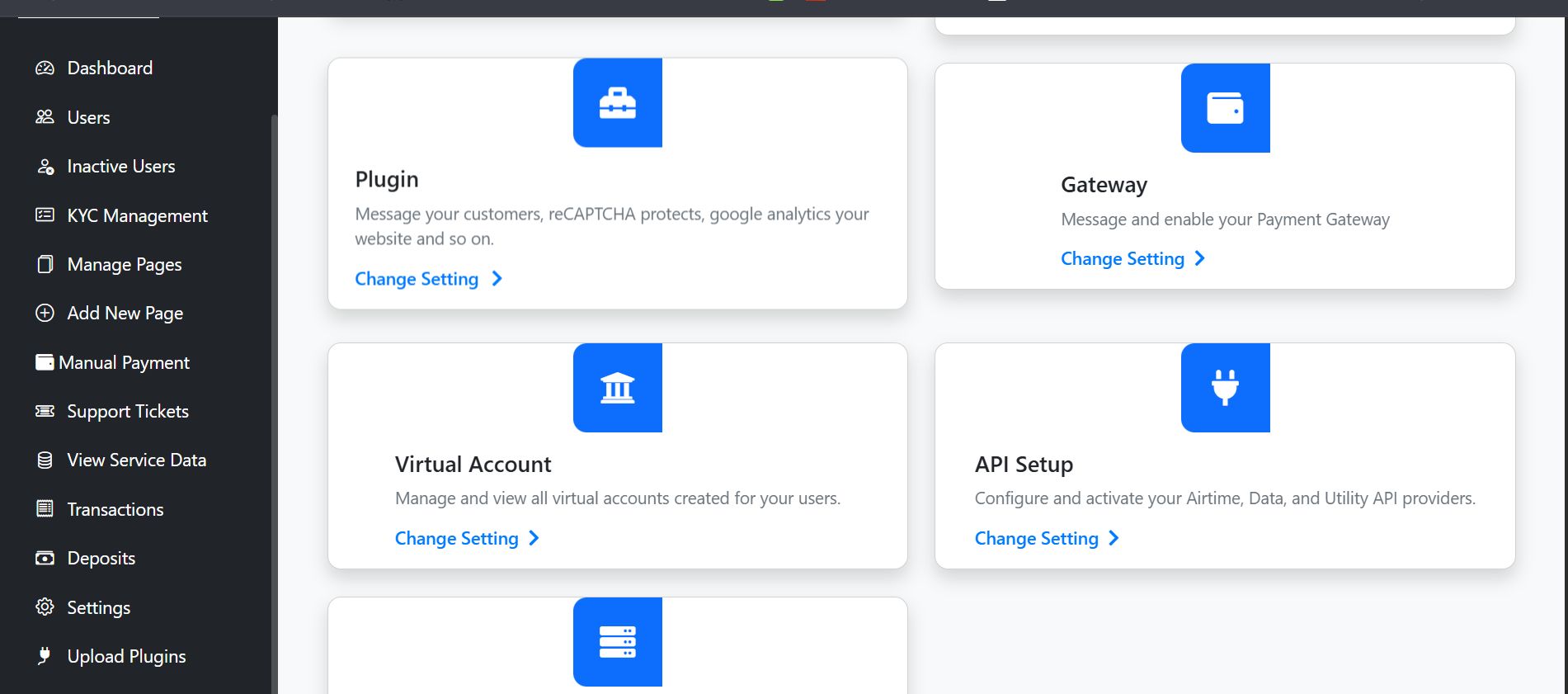
Task: Navigate to Transactions in sidebar
Action: [x=115, y=509]
